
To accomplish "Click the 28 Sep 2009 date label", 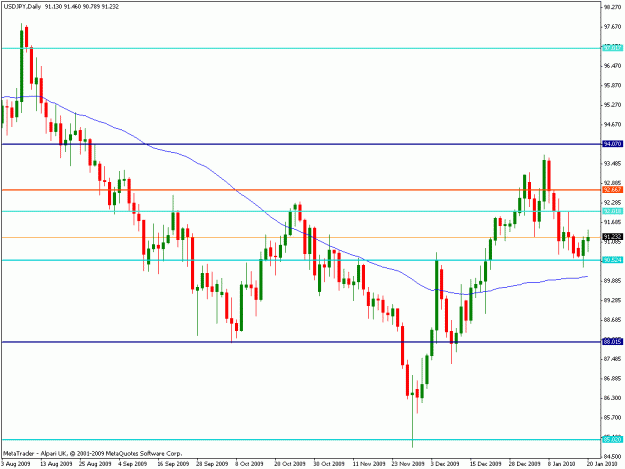I will point(212,464).
